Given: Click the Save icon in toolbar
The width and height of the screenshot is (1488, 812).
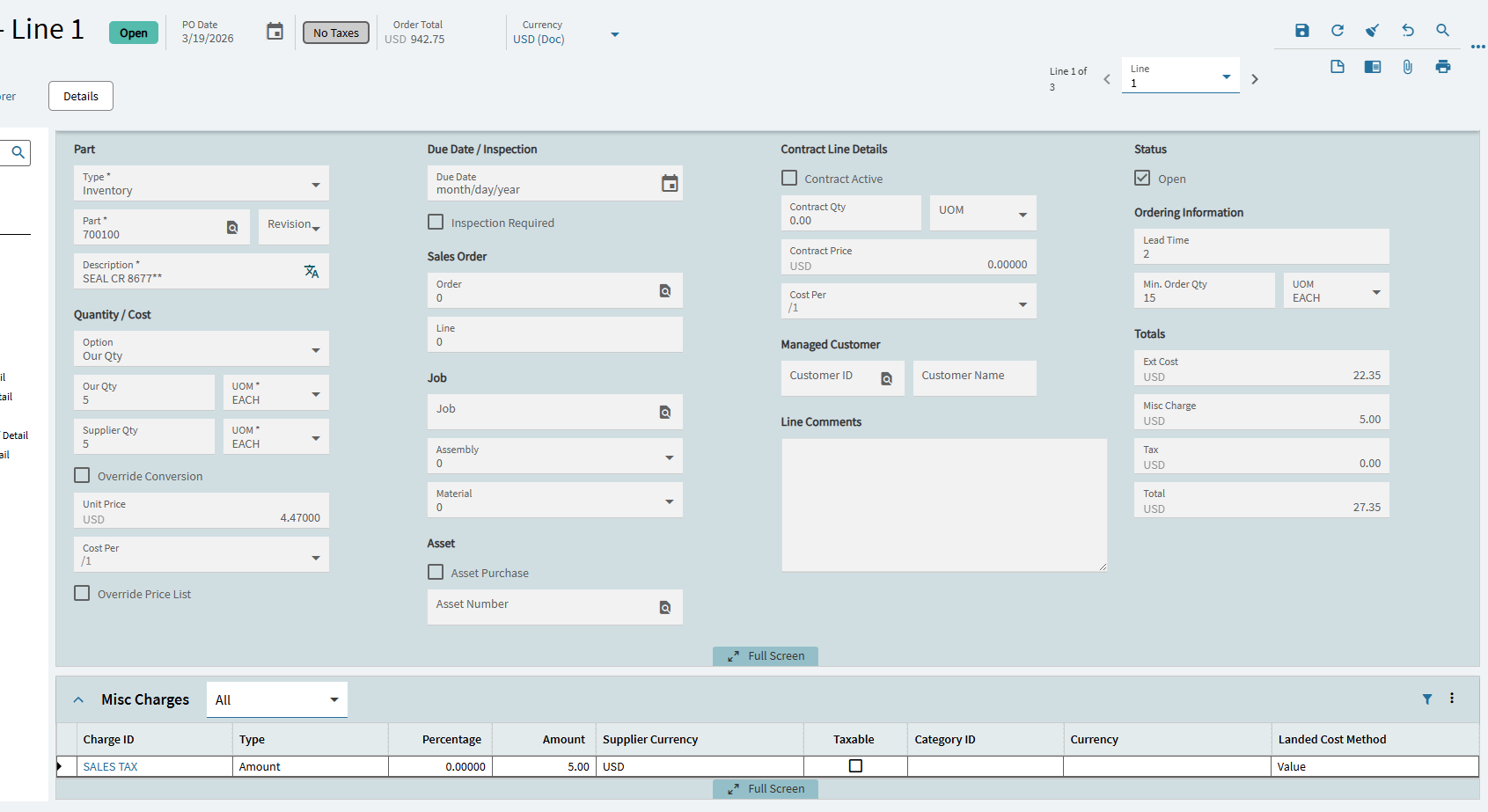Looking at the screenshot, I should pyautogui.click(x=1302, y=31).
